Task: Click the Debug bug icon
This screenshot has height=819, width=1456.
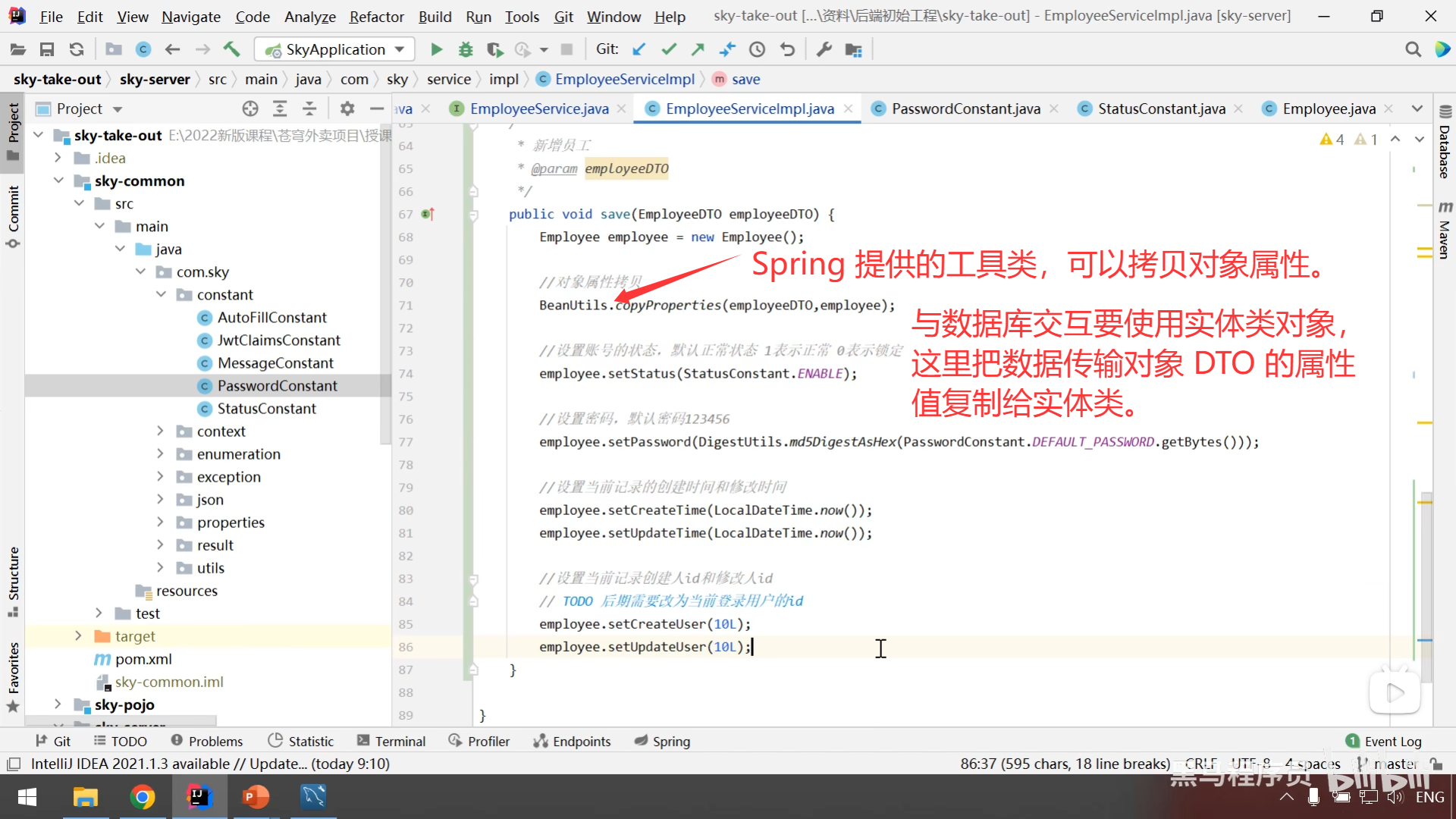Action: (x=466, y=49)
